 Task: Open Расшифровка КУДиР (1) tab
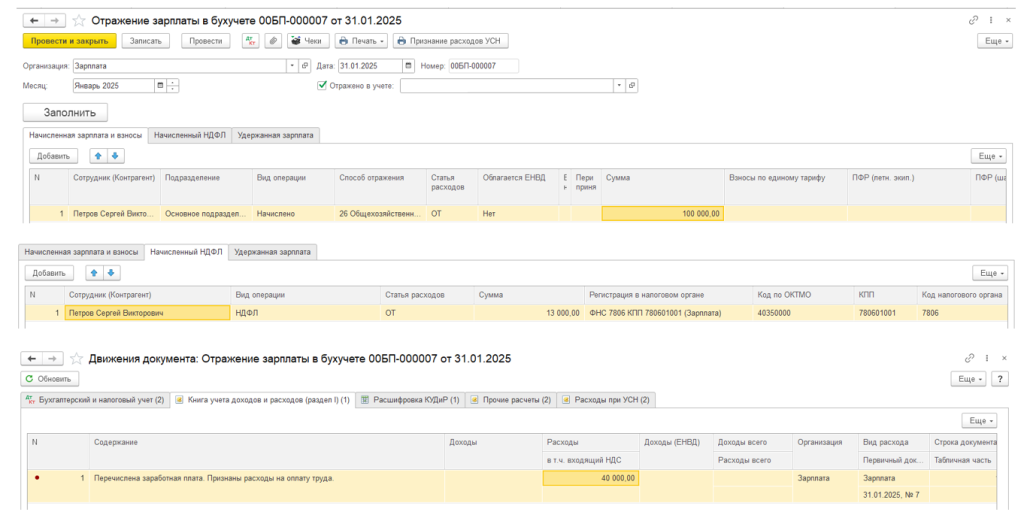[x=410, y=399]
